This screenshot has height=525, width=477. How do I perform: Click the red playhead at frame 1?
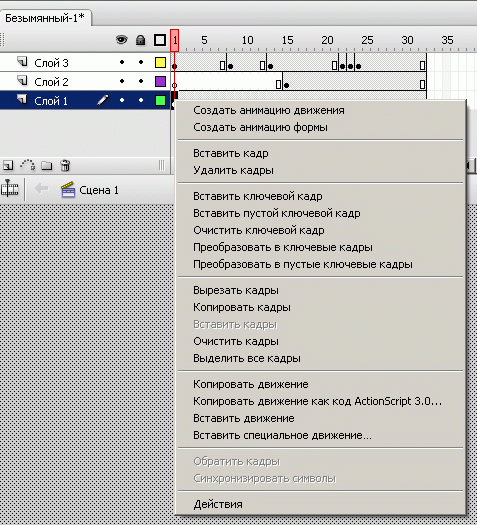(x=174, y=40)
